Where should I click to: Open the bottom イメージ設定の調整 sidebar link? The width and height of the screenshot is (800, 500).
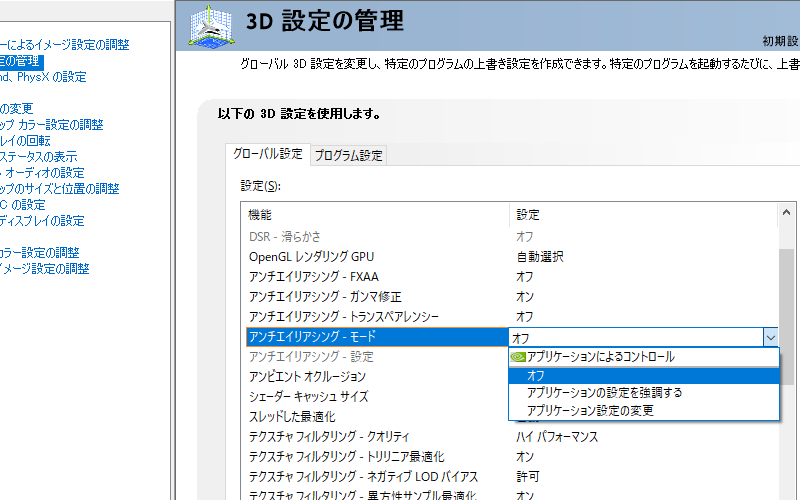[x=45, y=268]
